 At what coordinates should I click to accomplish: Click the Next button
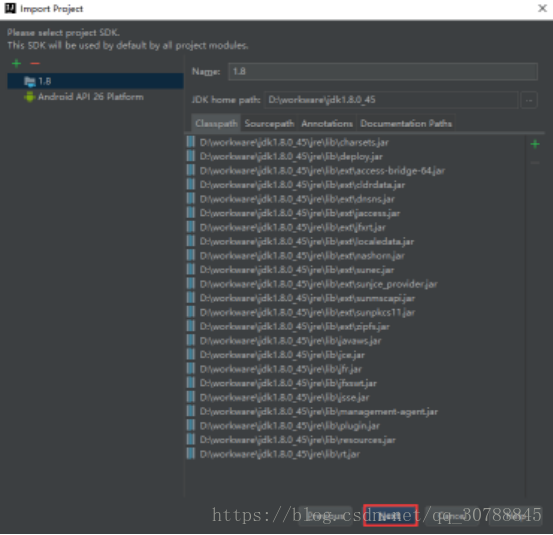[390, 516]
